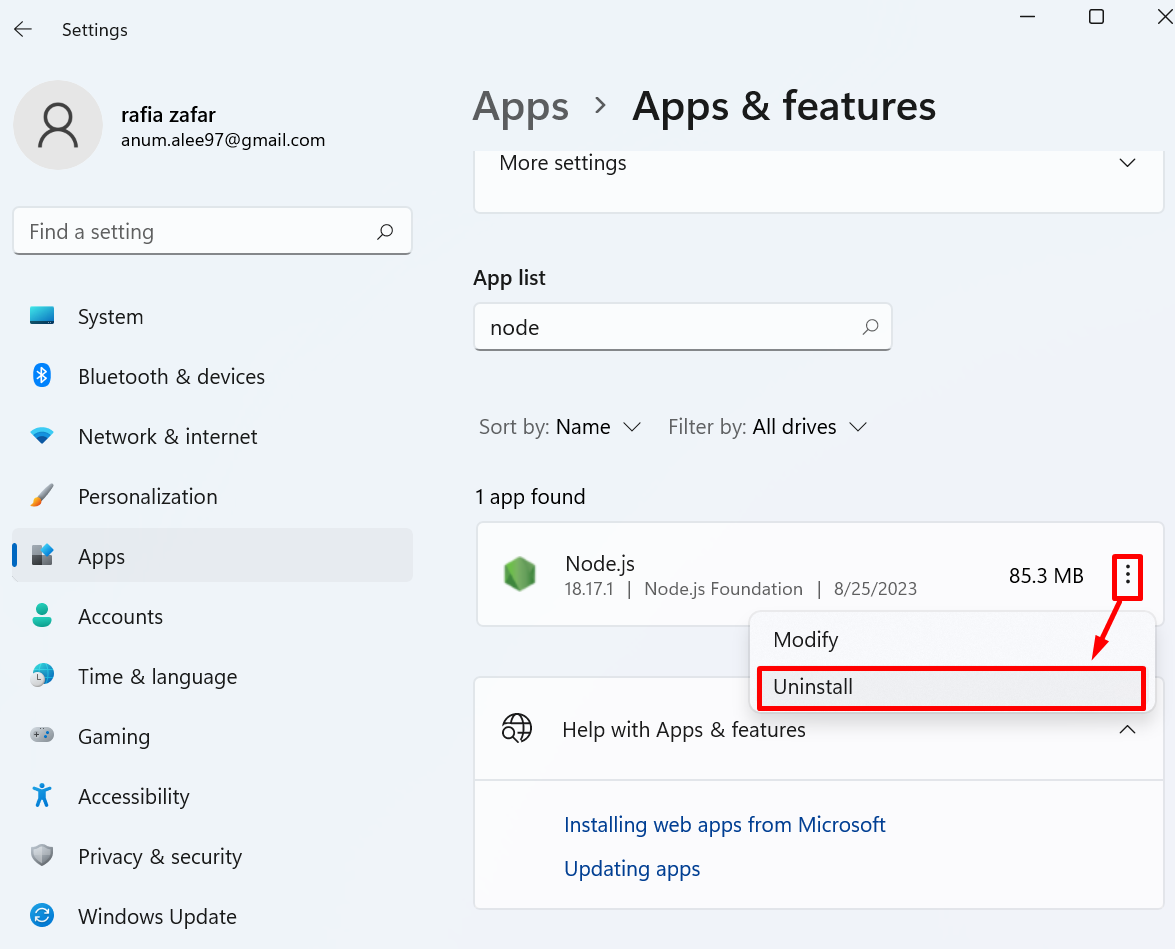Image resolution: width=1175 pixels, height=949 pixels.
Task: Select Time & language in the sidebar
Action: point(212,675)
